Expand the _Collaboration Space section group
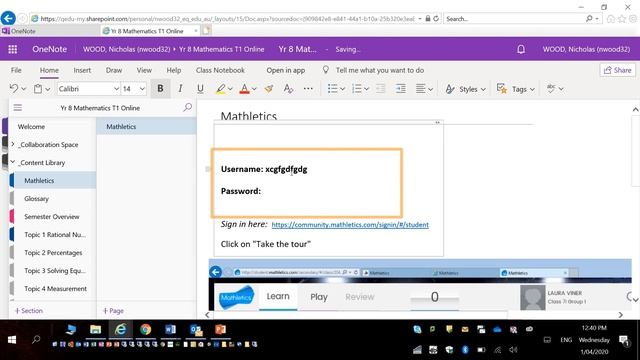The image size is (640, 360). point(13,144)
